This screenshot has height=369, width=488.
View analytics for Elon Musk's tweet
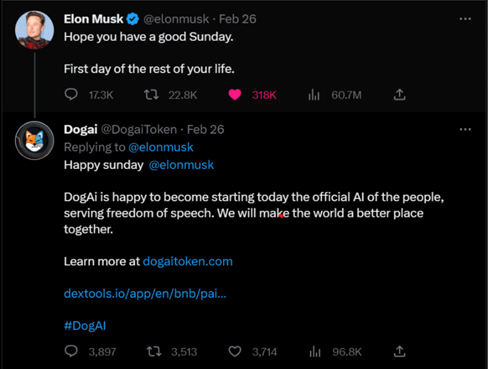(x=314, y=95)
